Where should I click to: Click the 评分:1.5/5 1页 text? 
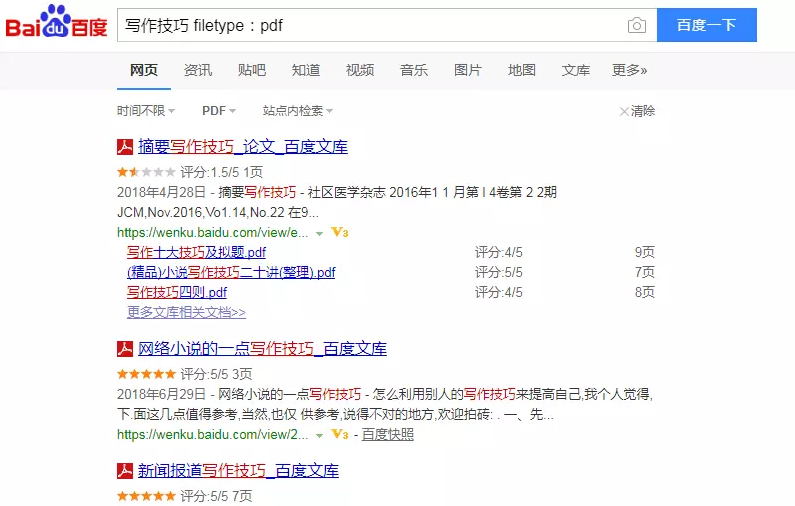click(x=222, y=172)
